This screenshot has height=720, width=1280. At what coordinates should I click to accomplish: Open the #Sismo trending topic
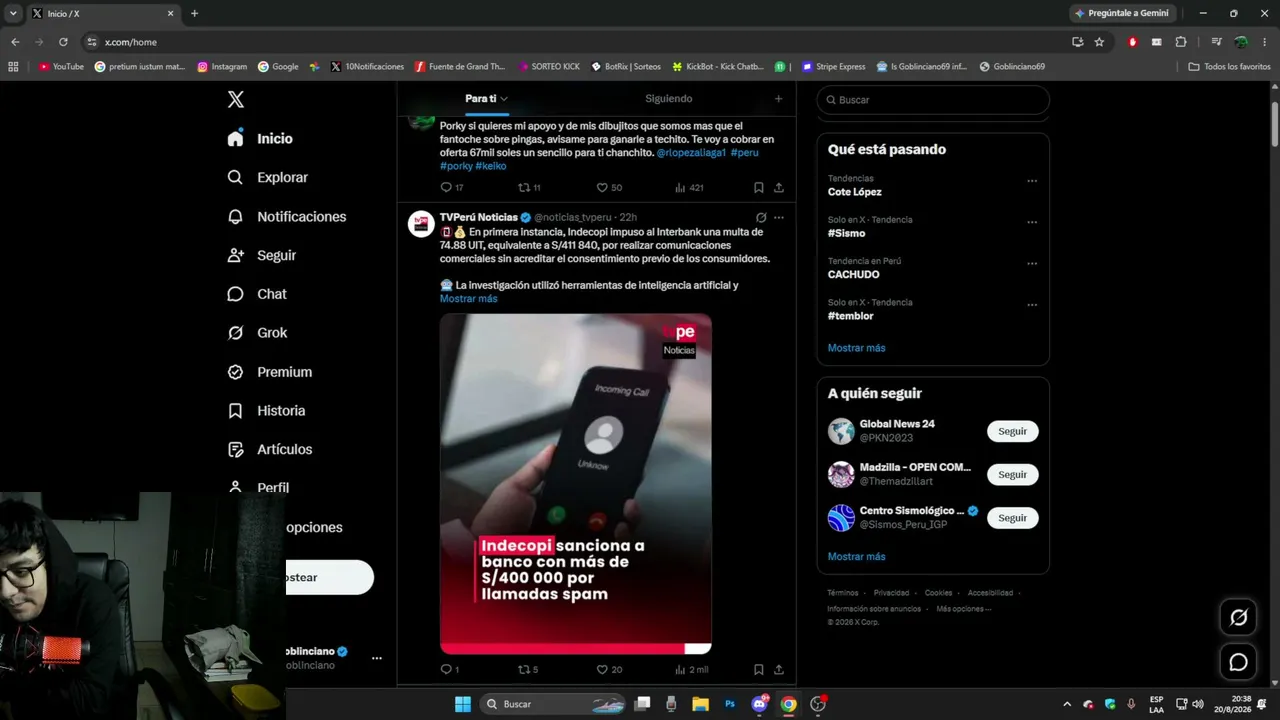click(846, 233)
